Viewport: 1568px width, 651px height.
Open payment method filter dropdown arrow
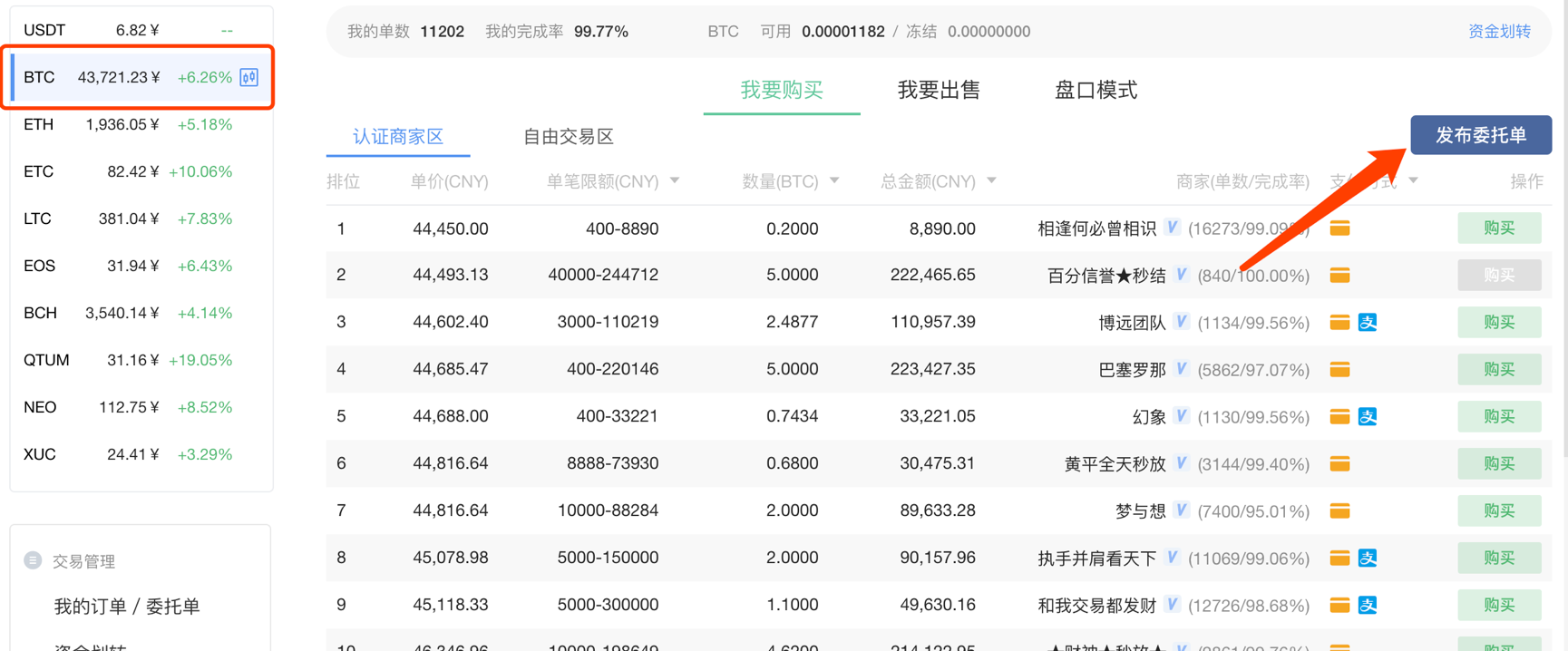click(x=1413, y=181)
